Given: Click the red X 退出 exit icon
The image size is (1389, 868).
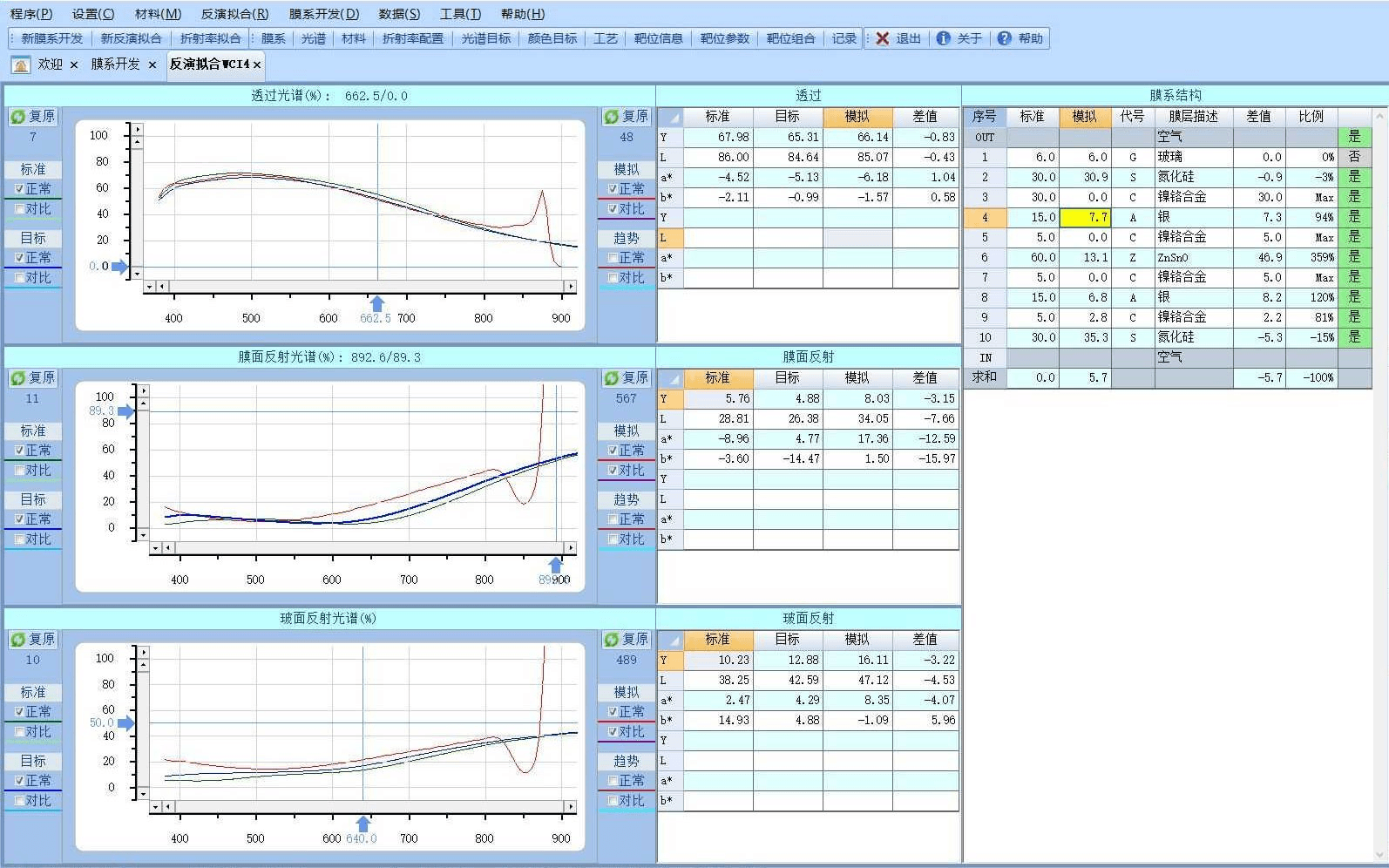Looking at the screenshot, I should tap(882, 38).
